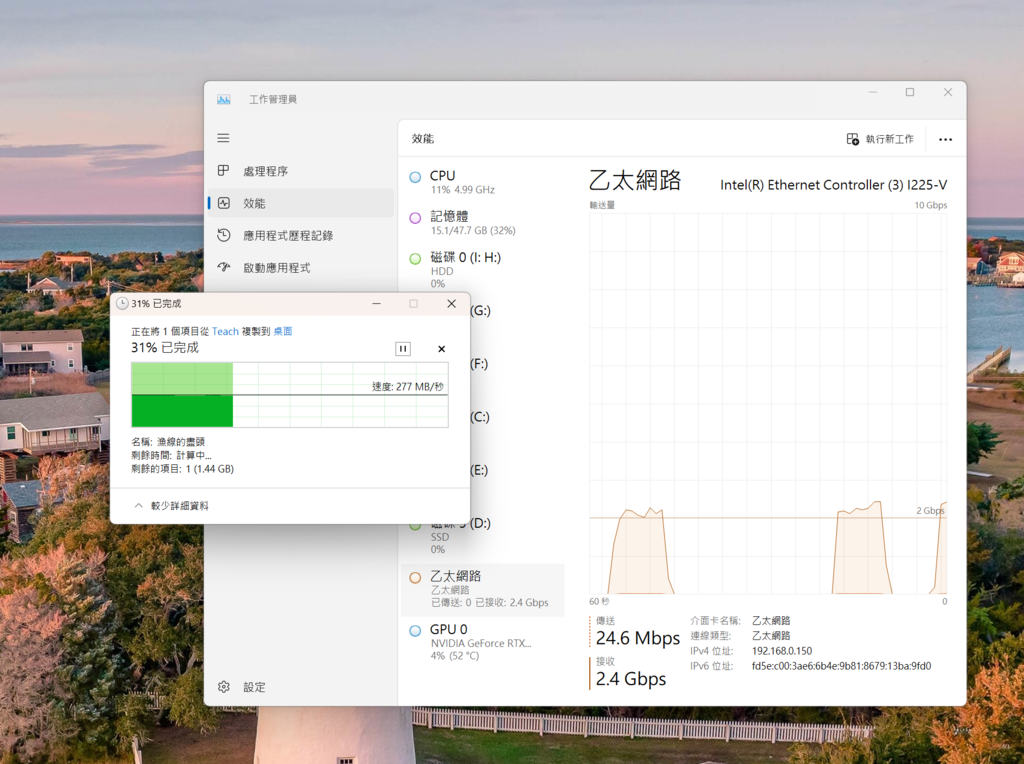The image size is (1024, 764).
Task: Click the Ethernet throughput graph area
Action: coord(767,403)
